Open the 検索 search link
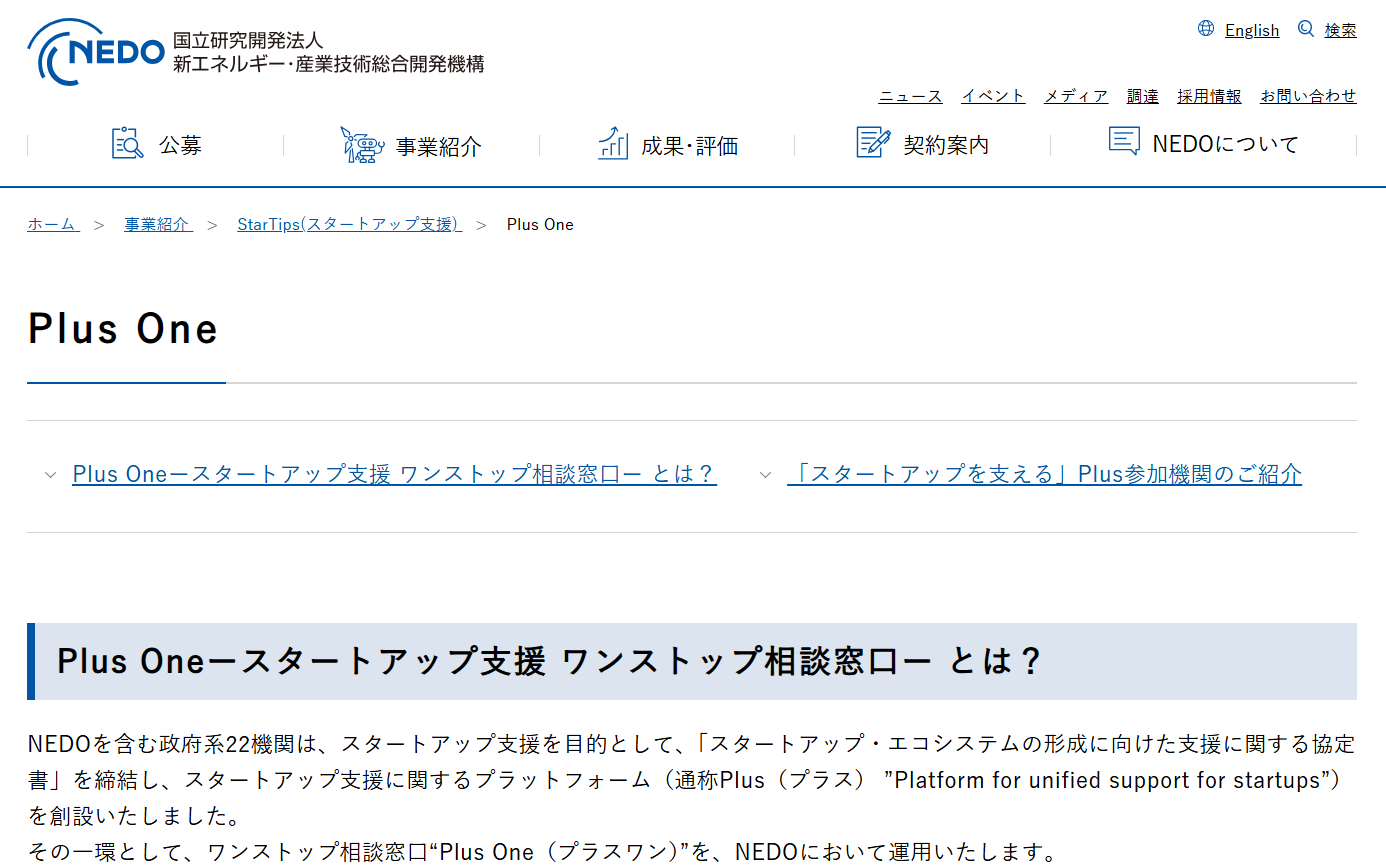The height and width of the screenshot is (868, 1386). [x=1341, y=30]
